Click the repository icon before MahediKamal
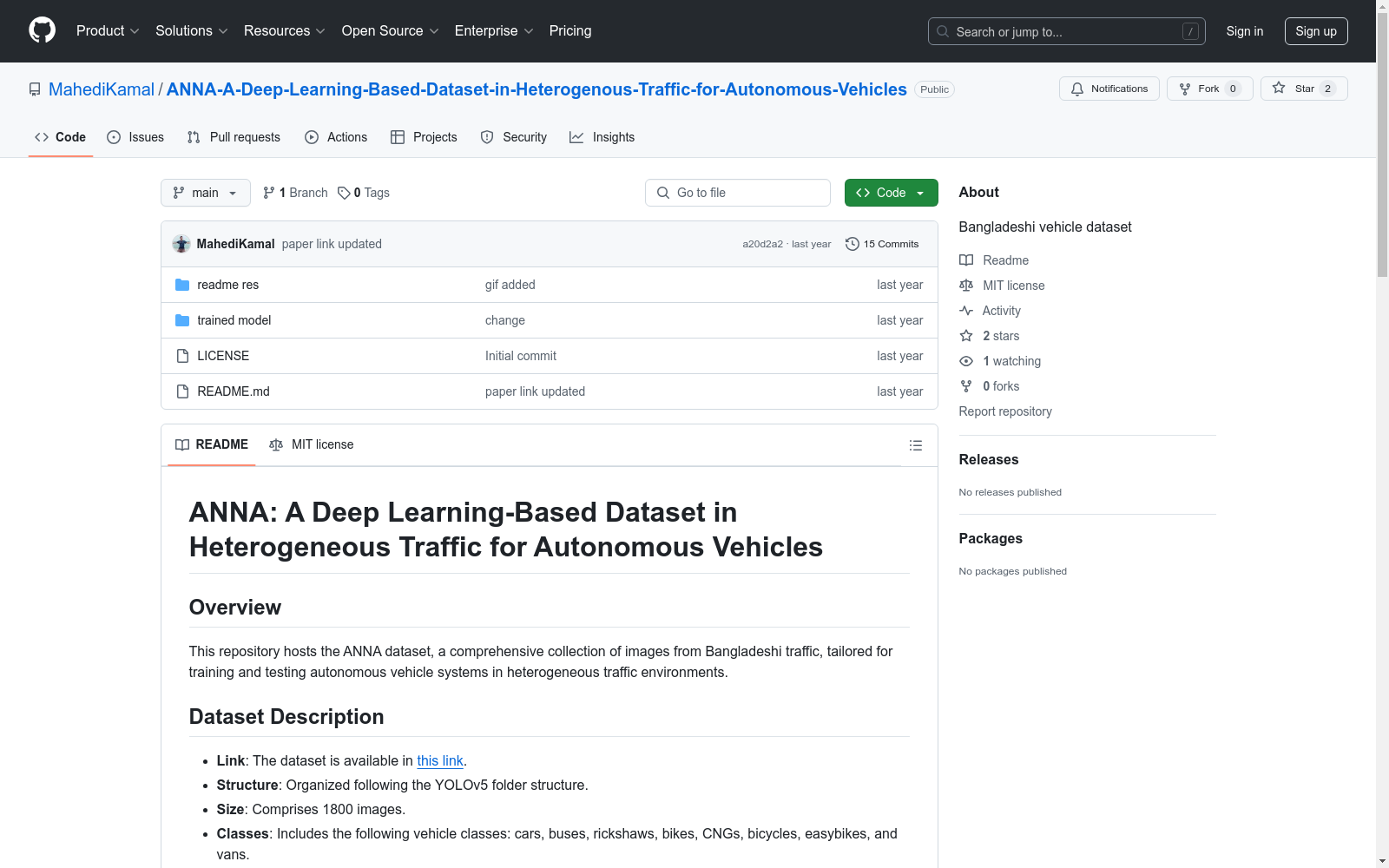1389x868 pixels. point(35,89)
